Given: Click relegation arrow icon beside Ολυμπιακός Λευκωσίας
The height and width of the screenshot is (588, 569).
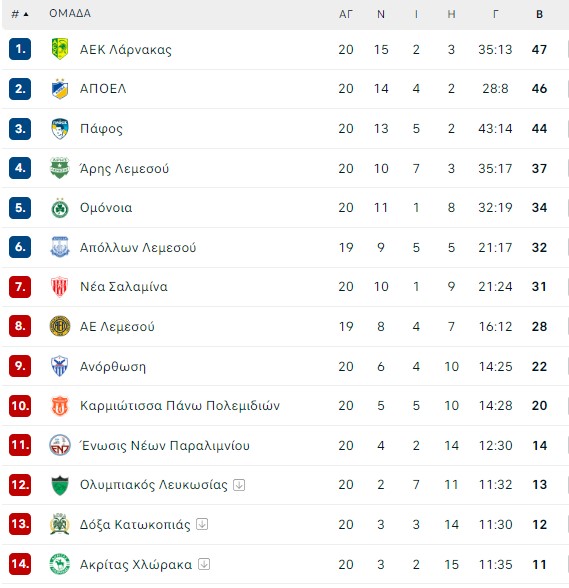Looking at the screenshot, I should (x=239, y=485).
